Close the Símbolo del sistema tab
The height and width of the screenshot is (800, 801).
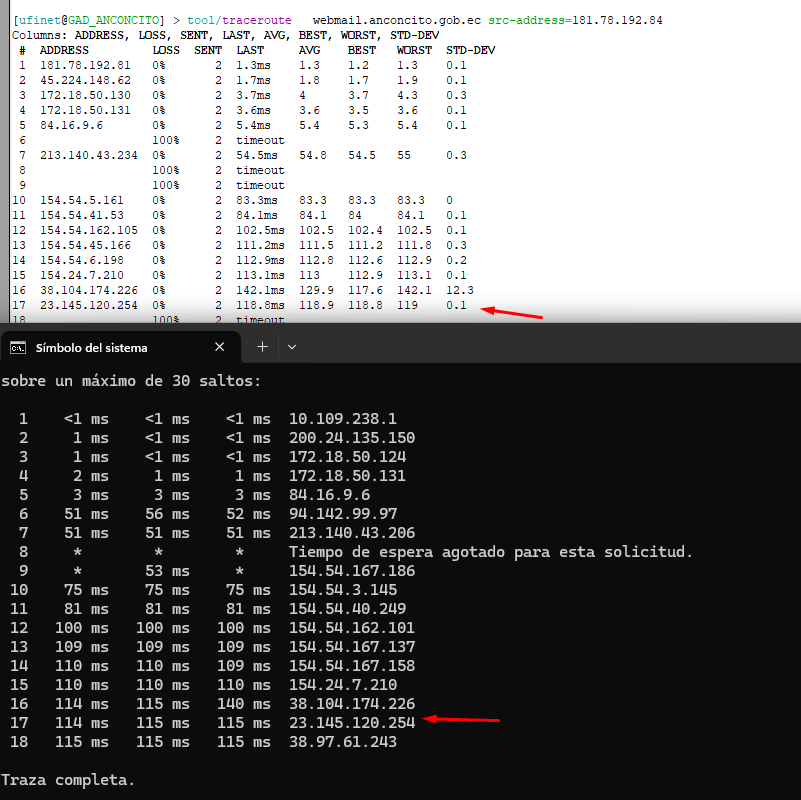coord(220,347)
